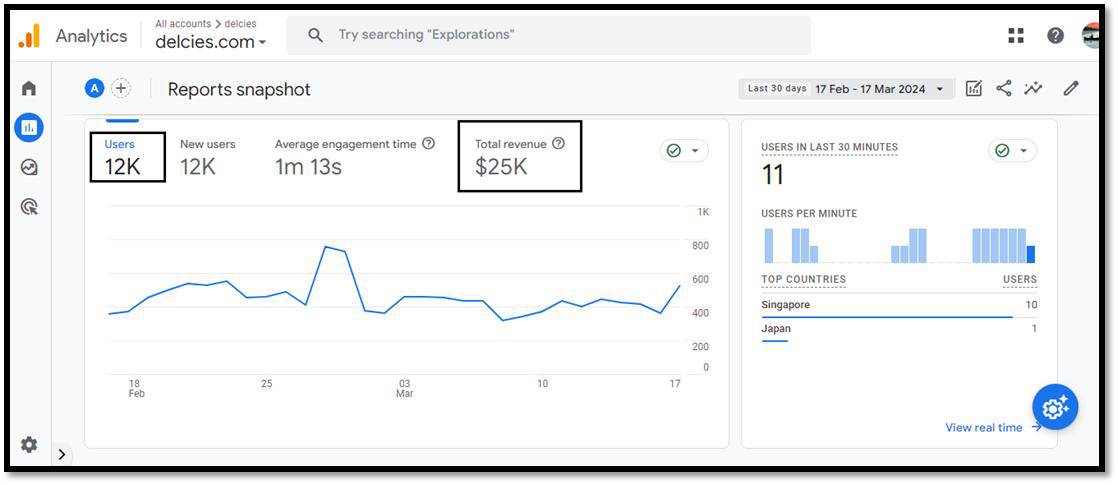Screen dimensions: 1118x485
Task: Click the add comparison plus button
Action: (121, 89)
